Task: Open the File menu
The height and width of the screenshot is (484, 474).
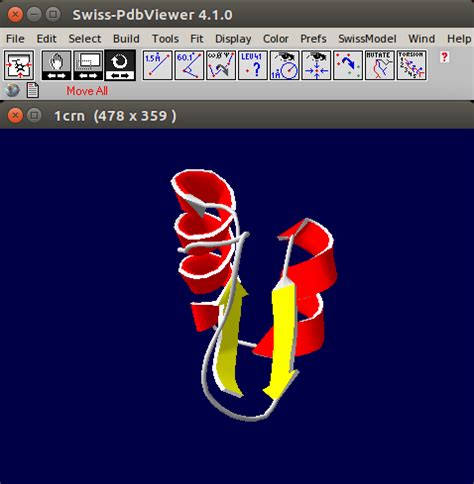Action: pos(15,39)
